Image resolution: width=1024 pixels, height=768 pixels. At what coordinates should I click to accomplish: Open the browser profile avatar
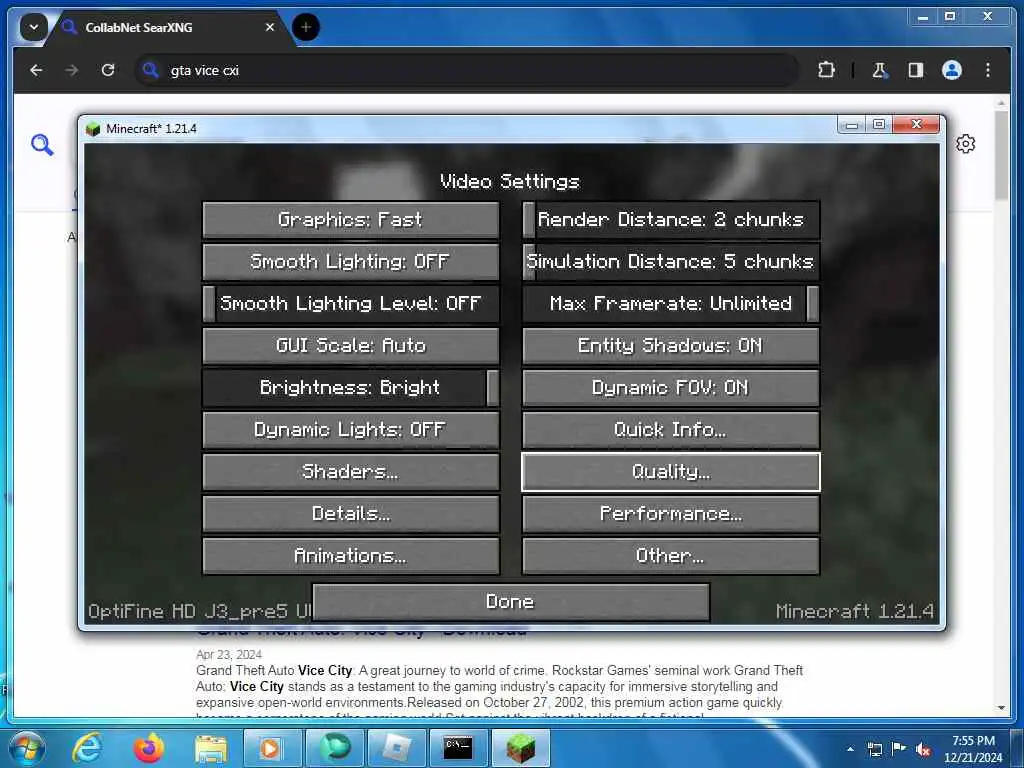click(952, 70)
